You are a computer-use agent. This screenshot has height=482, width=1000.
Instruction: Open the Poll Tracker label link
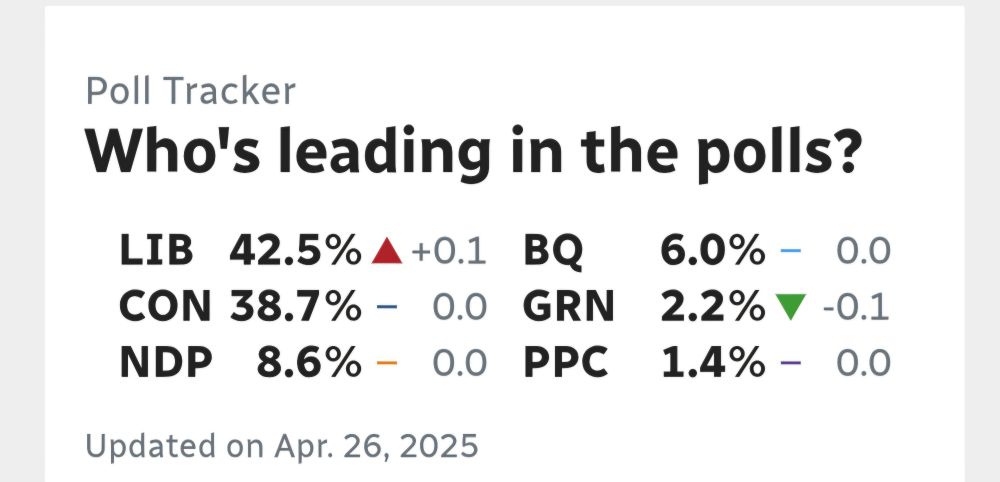[191, 91]
